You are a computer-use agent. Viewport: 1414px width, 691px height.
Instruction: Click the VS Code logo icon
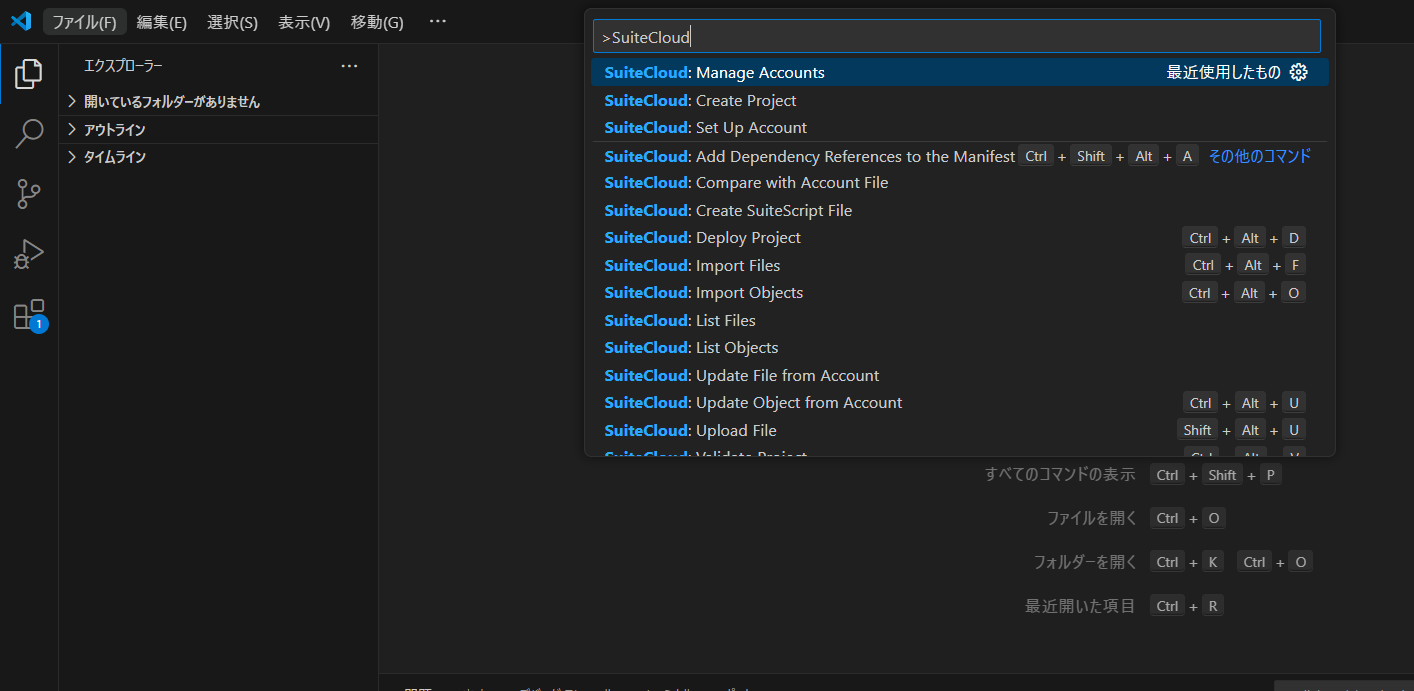21,21
